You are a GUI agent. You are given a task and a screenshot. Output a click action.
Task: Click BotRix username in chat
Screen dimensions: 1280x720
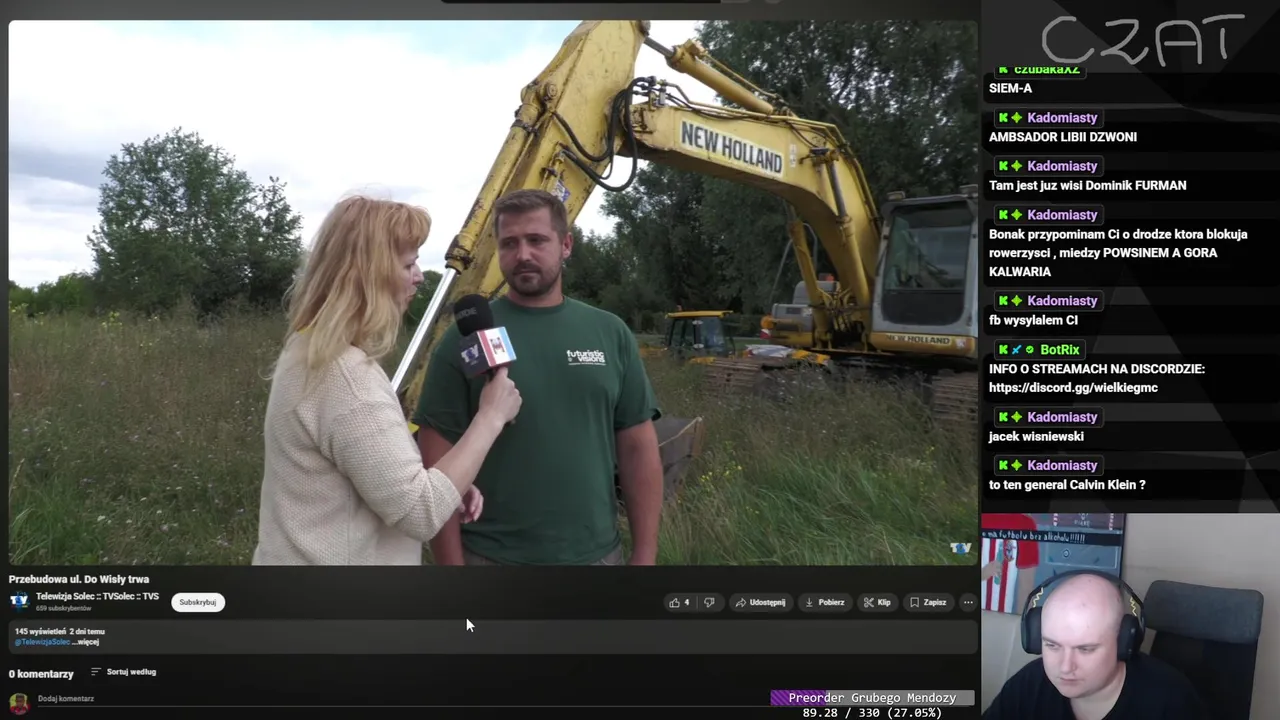pos(1059,350)
